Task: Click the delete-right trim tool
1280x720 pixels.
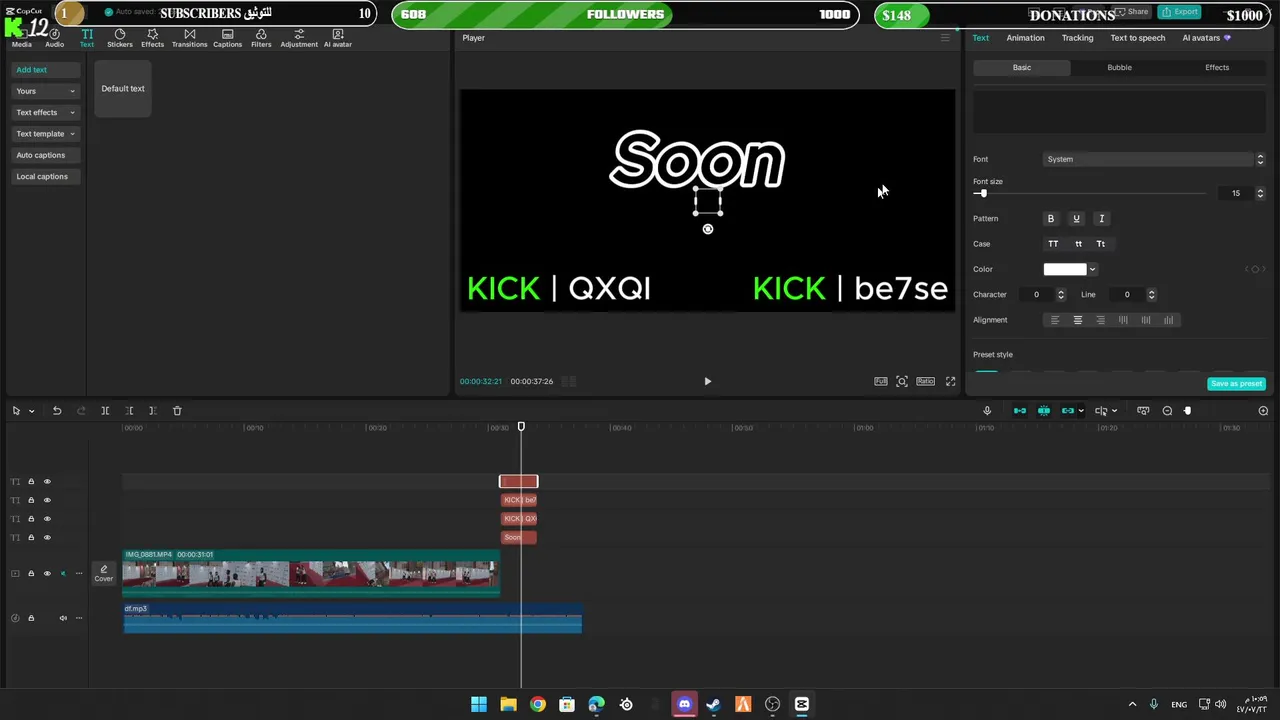Action: point(152,411)
